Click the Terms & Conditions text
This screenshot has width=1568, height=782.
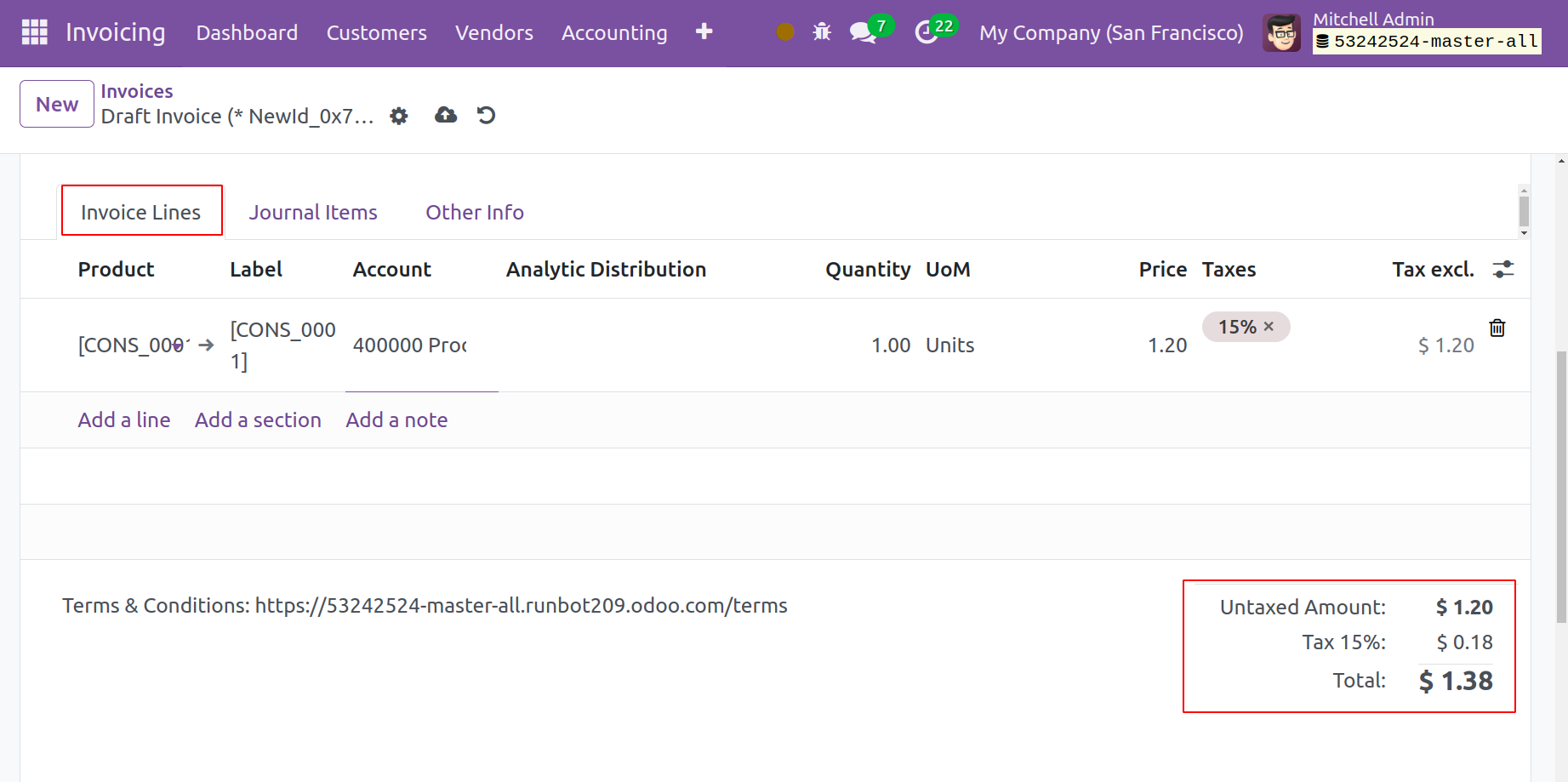[425, 606]
